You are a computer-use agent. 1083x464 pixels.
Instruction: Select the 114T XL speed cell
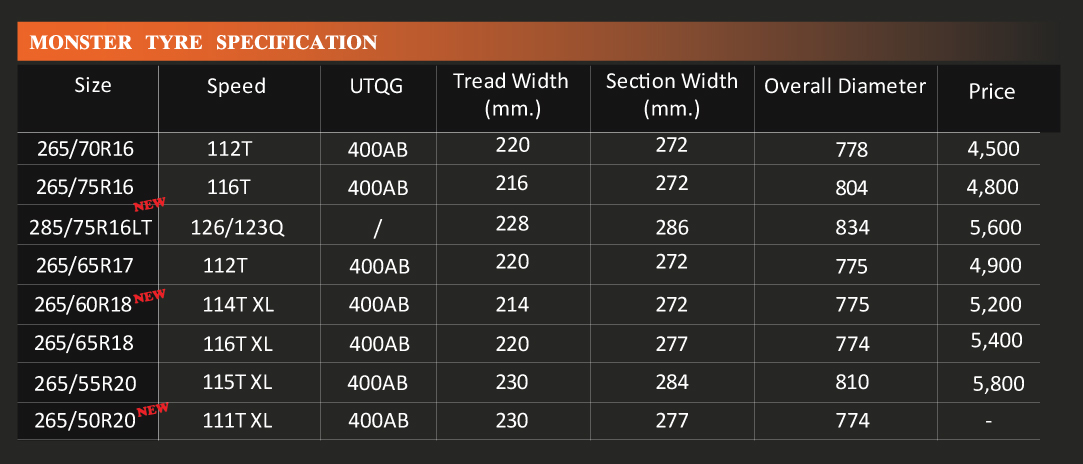coord(236,304)
